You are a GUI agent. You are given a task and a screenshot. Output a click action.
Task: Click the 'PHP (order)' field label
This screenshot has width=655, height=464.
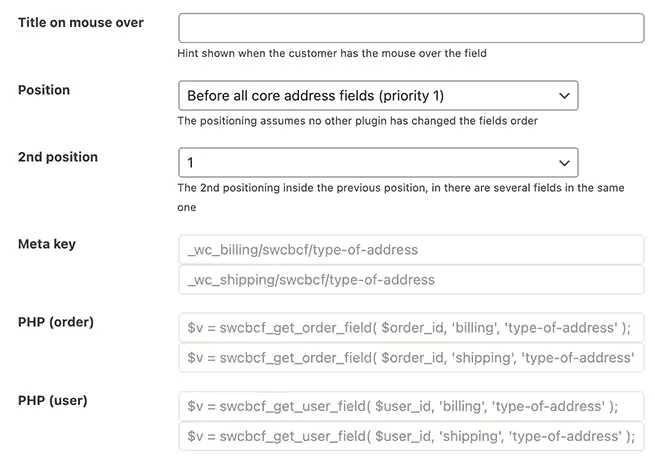coord(56,322)
